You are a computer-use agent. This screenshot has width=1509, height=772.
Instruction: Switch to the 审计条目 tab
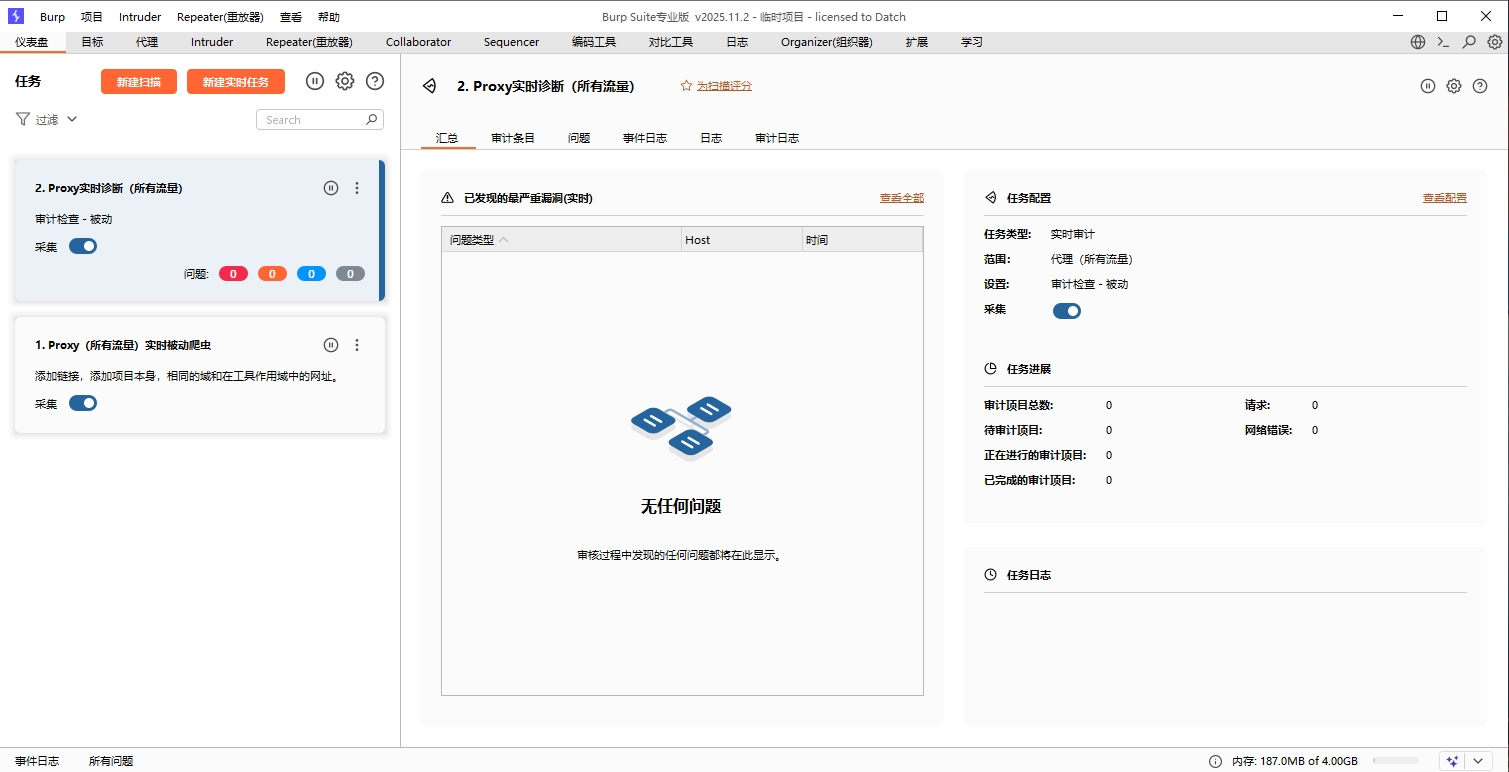click(513, 137)
